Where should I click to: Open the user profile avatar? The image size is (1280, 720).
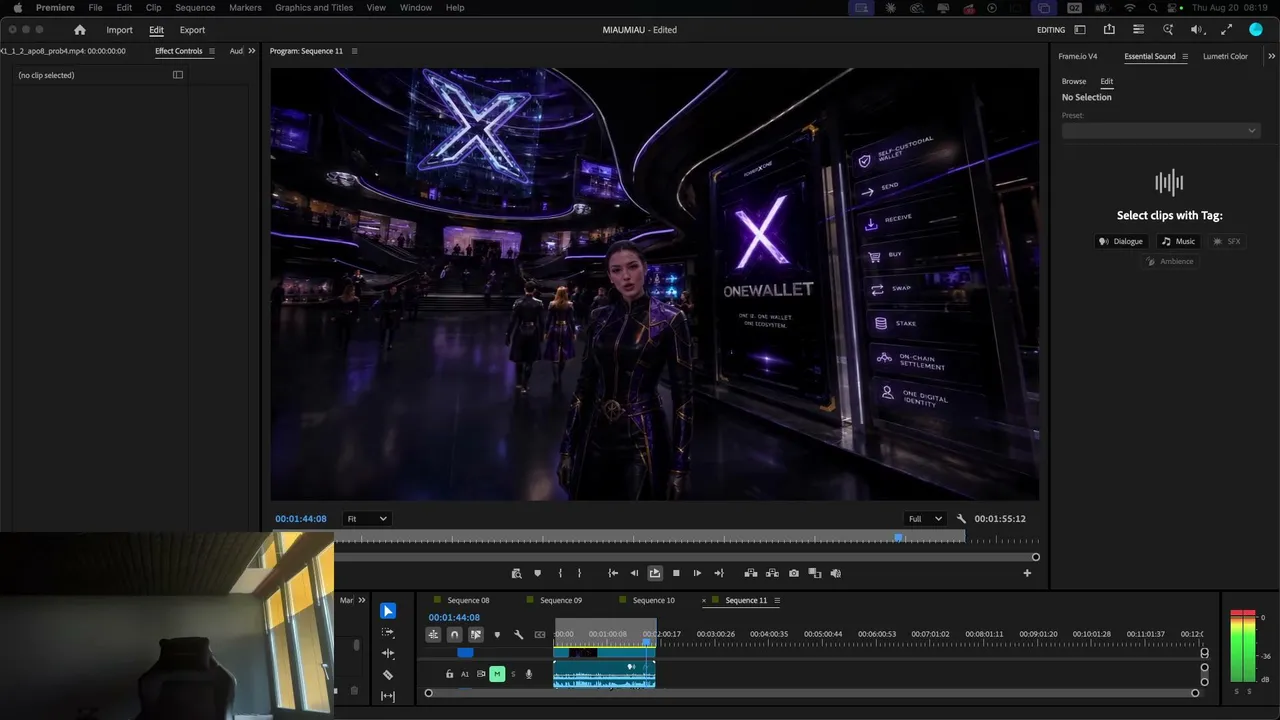click(x=1257, y=30)
